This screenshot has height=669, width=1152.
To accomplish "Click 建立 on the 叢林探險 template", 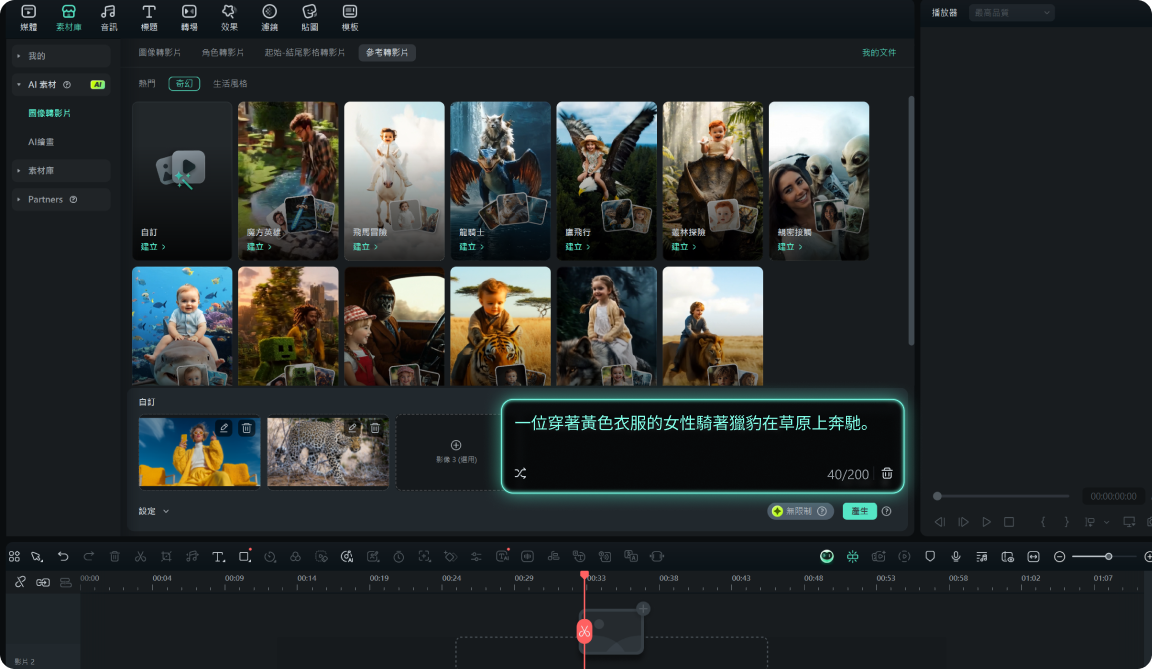I will (683, 247).
